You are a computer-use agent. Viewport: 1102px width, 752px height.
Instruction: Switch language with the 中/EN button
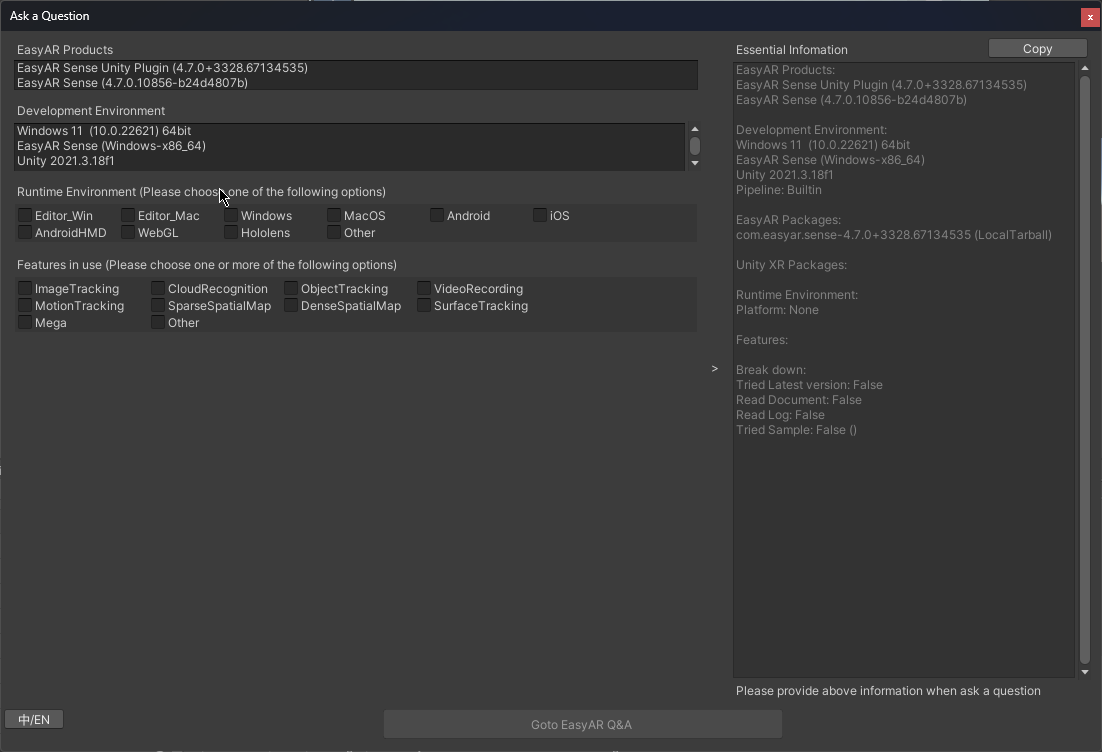tap(34, 720)
